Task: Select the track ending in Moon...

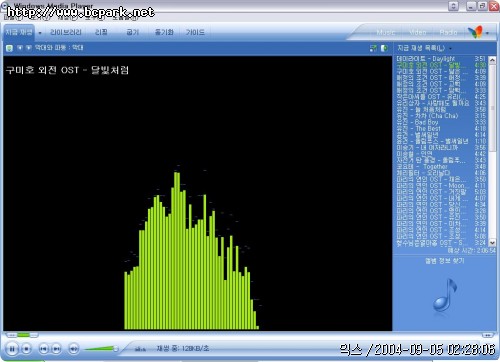Action: (441, 185)
